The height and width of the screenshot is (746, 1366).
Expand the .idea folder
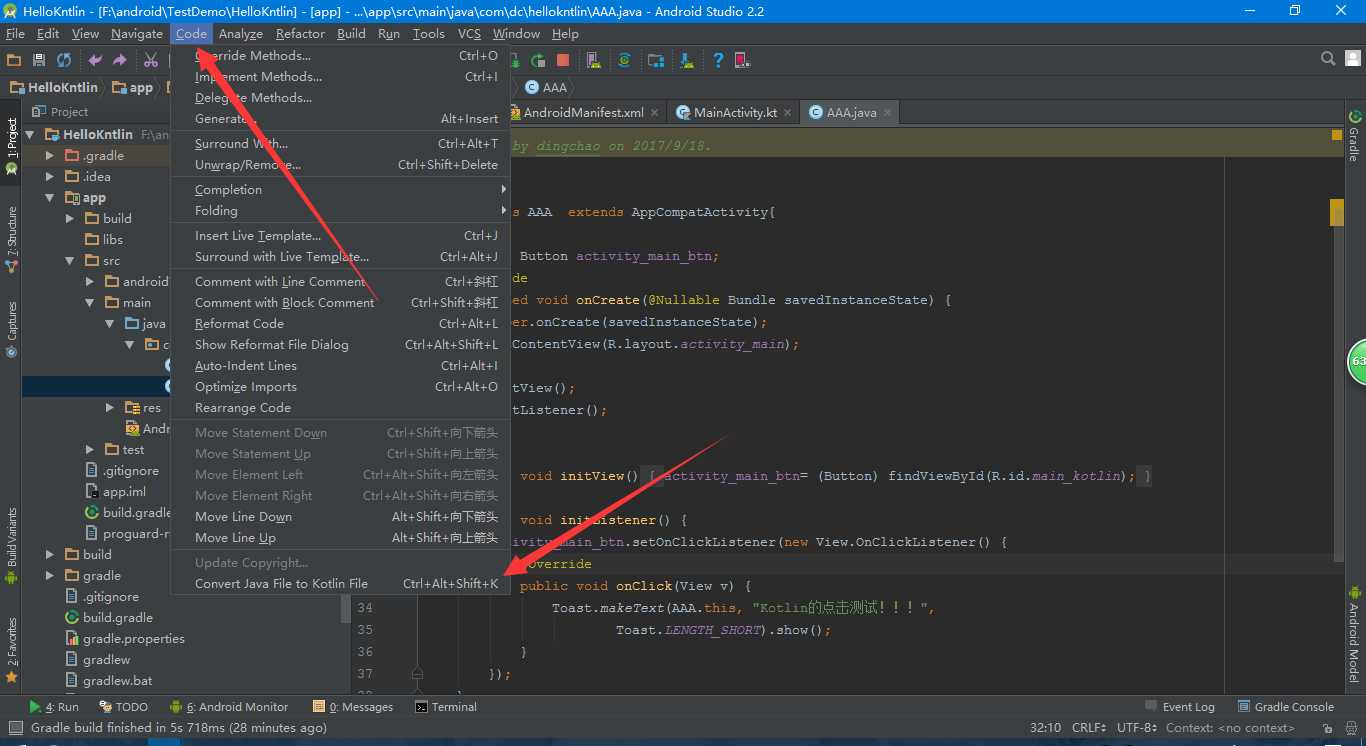click(50, 177)
